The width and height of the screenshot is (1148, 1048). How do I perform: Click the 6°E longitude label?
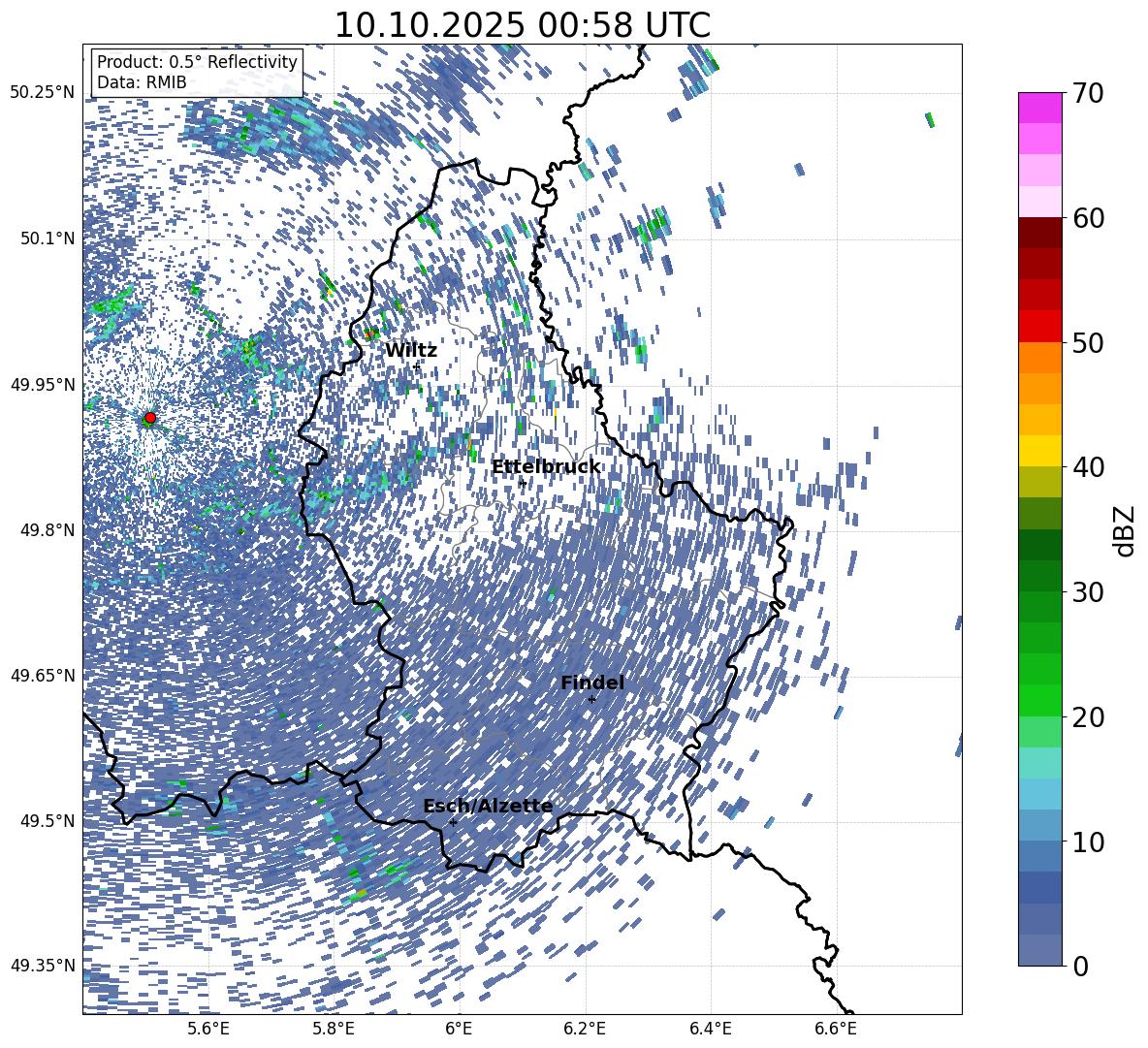459,1029
